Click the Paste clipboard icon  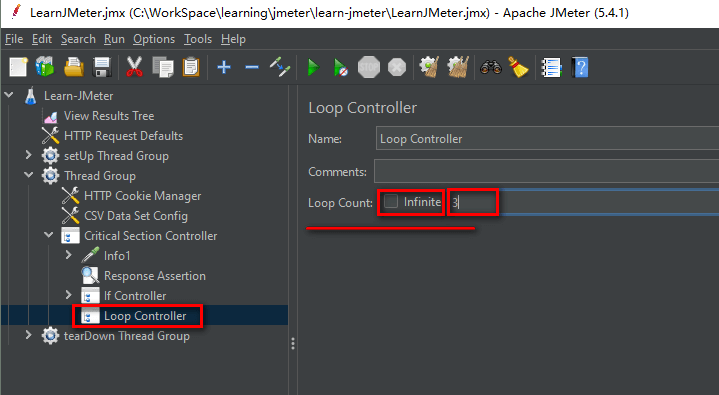[x=191, y=67]
